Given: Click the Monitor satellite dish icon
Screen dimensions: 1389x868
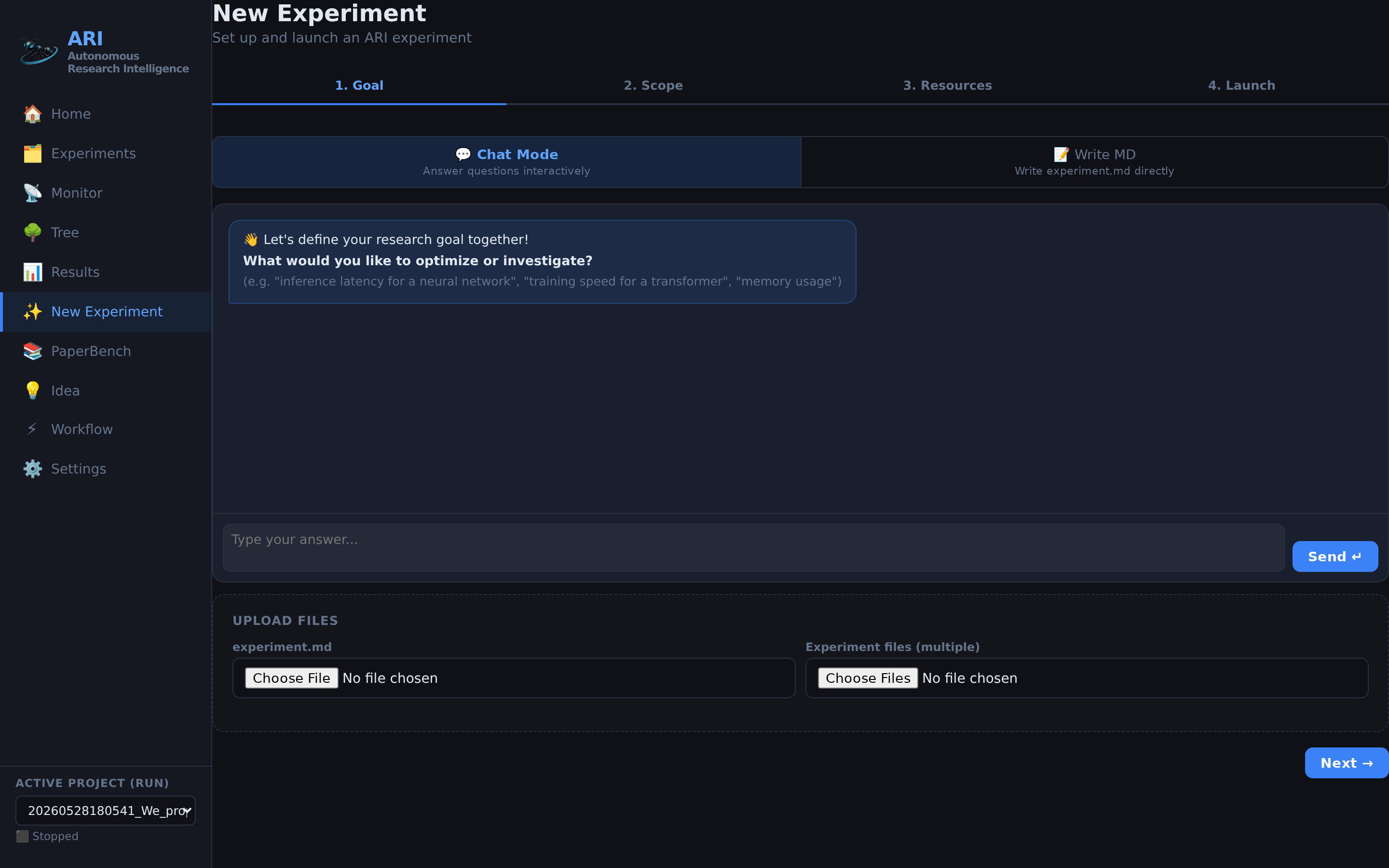Looking at the screenshot, I should pyautogui.click(x=33, y=193).
